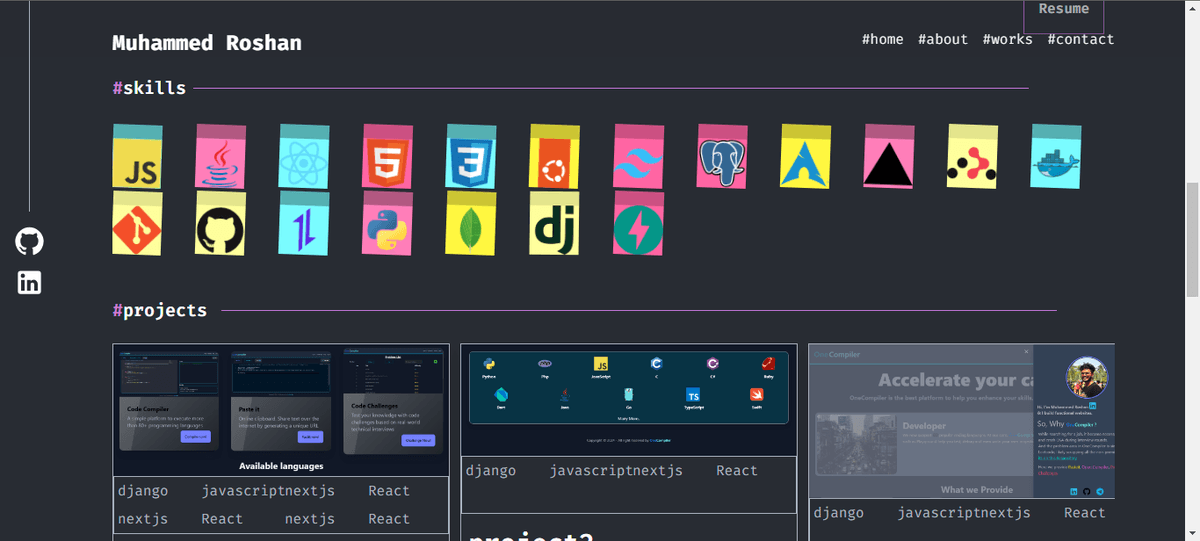Select the React atom skill icon
The image size is (1200, 541).
coord(304,157)
